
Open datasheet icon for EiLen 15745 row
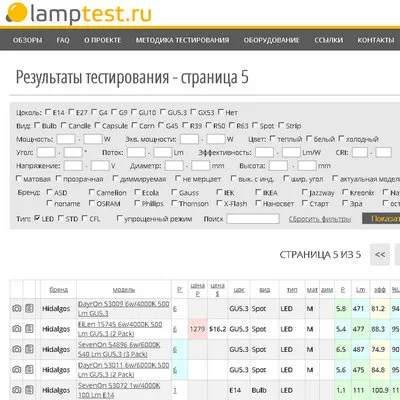[29, 329]
